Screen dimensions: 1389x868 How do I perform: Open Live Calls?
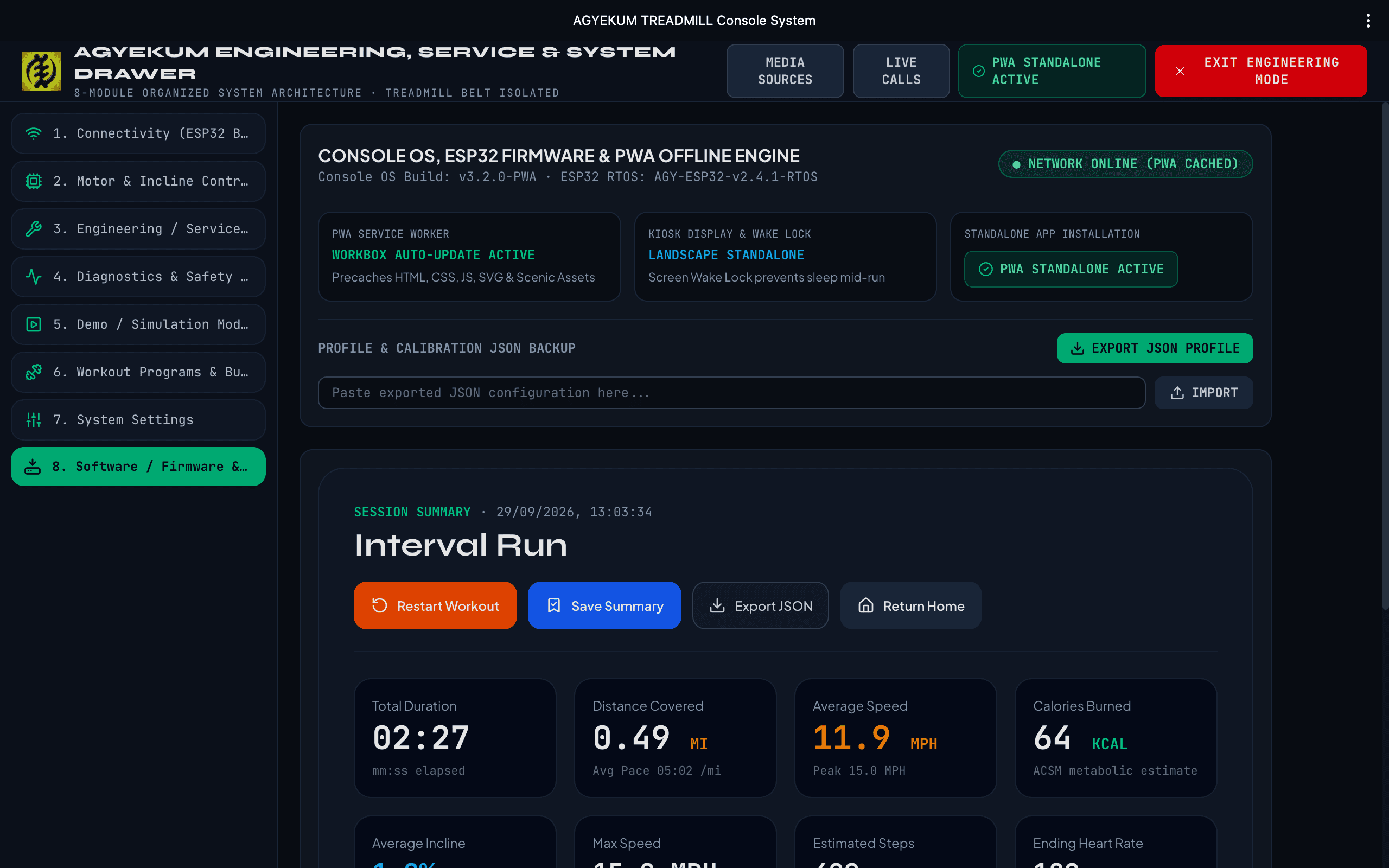[901, 71]
